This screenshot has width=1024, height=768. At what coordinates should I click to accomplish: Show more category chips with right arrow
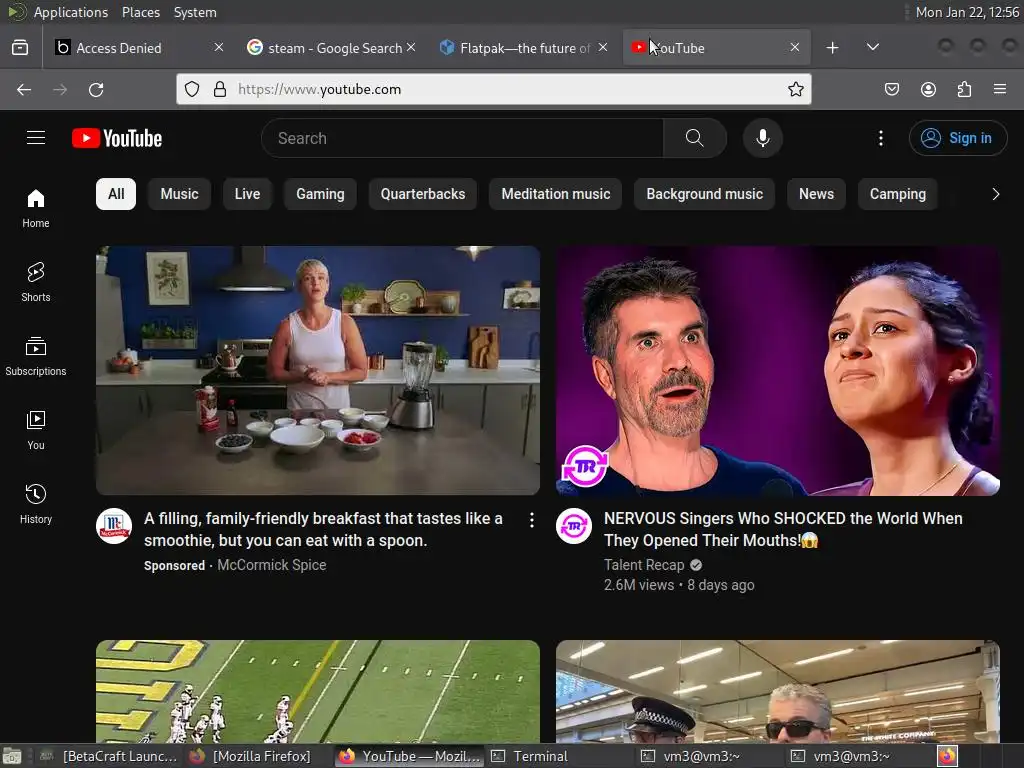tap(995, 194)
